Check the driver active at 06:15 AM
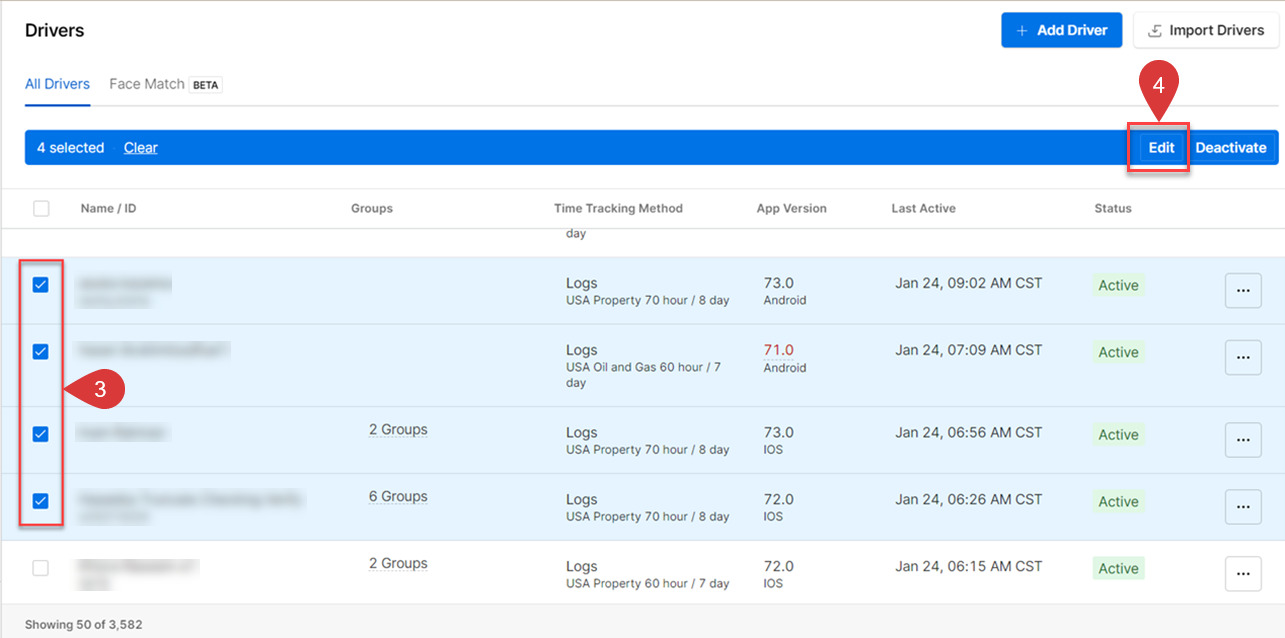Viewport: 1285px width, 638px height. pos(41,568)
